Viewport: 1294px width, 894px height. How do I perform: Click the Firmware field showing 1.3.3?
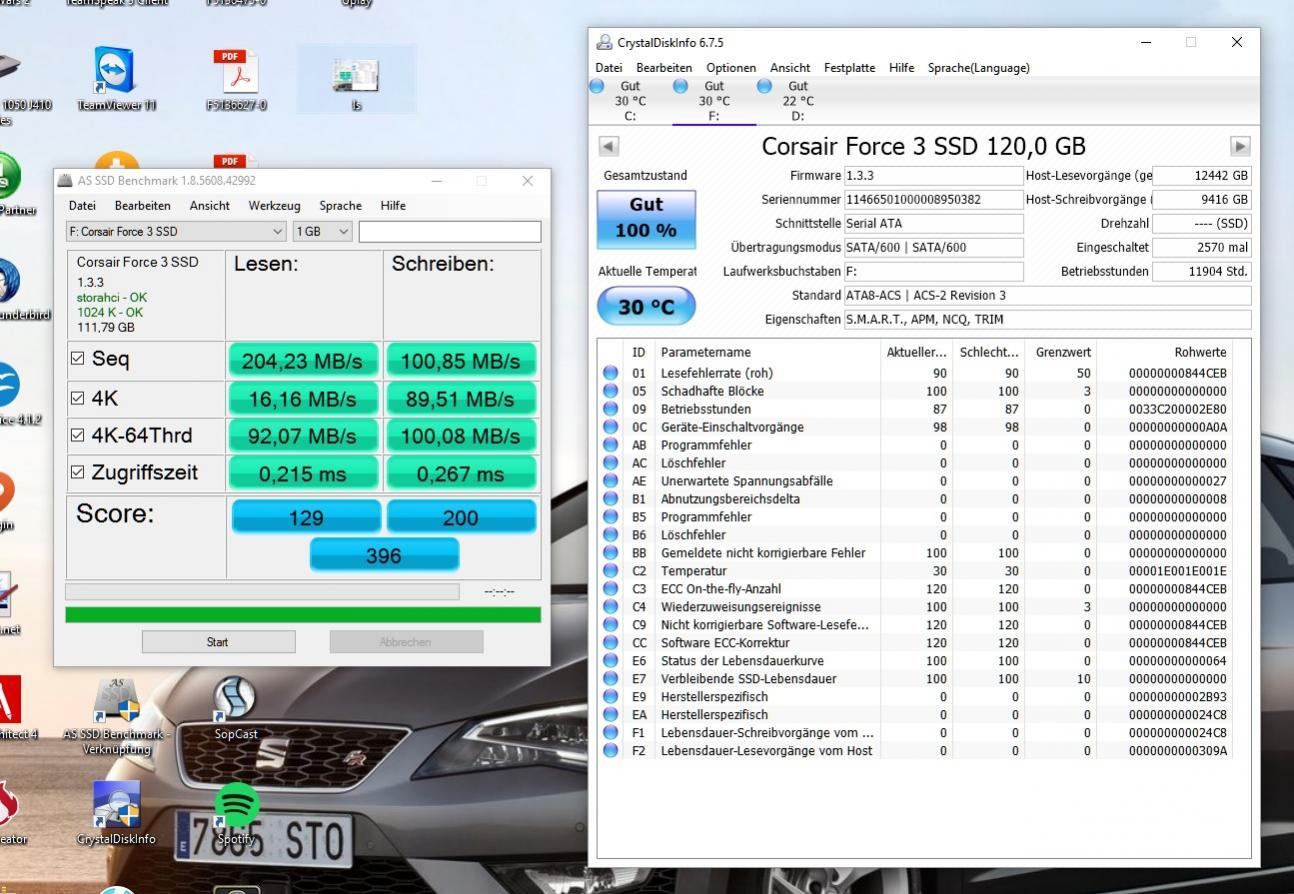(933, 176)
